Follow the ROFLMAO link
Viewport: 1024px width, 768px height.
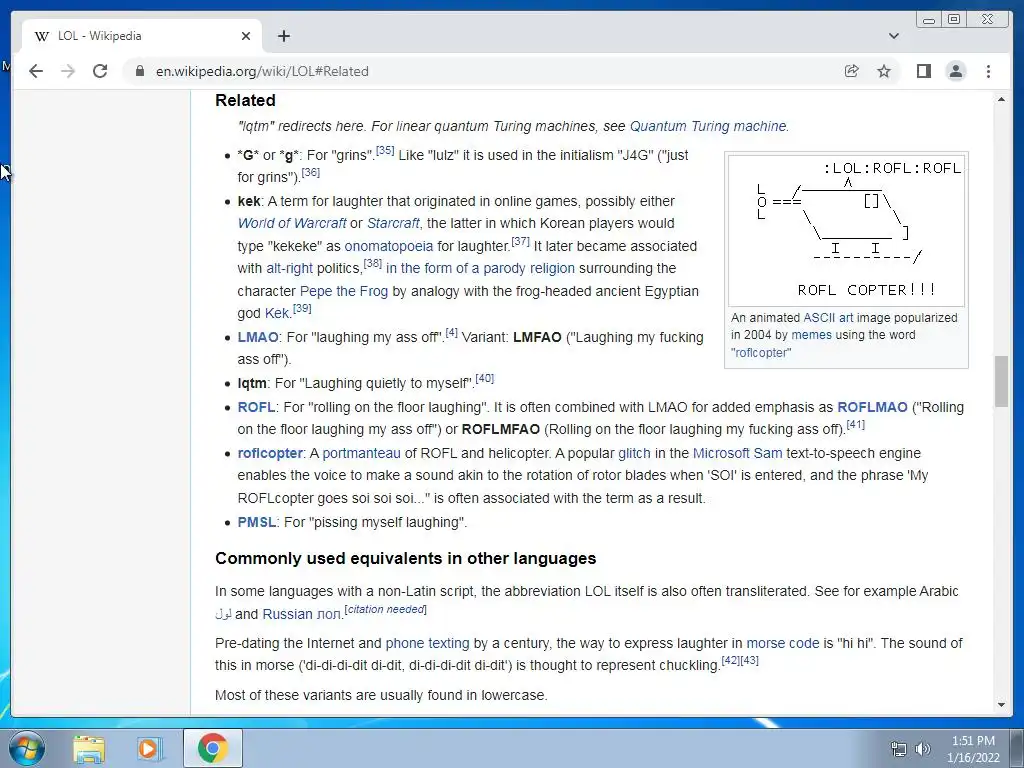872,408
